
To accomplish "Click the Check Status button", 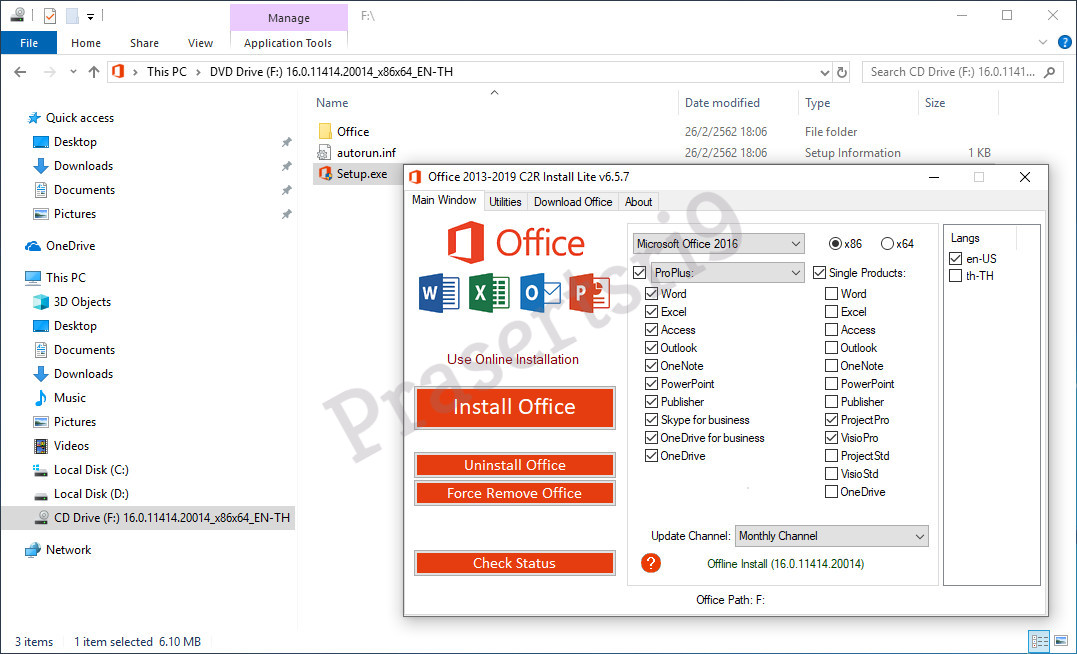I will [x=514, y=563].
